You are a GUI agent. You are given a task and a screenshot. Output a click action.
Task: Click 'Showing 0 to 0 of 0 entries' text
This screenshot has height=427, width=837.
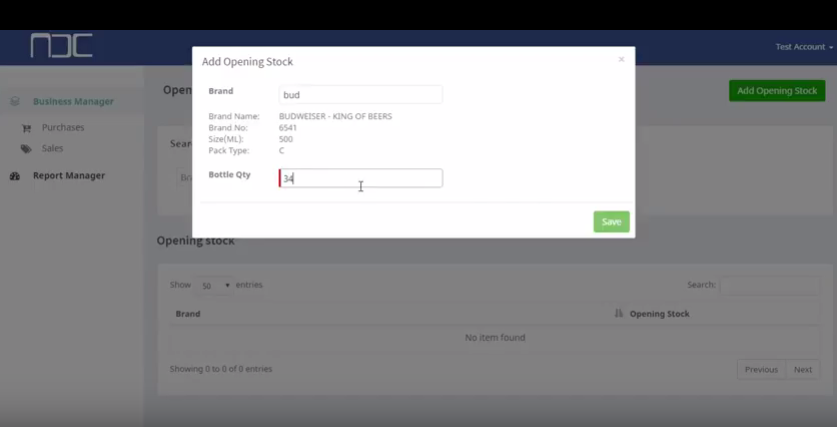(x=221, y=369)
